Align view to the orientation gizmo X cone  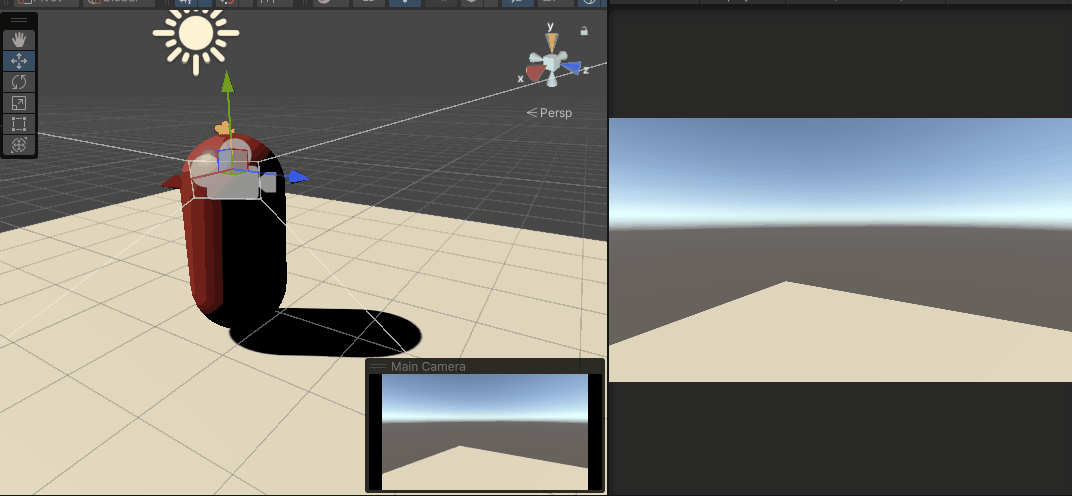535,73
